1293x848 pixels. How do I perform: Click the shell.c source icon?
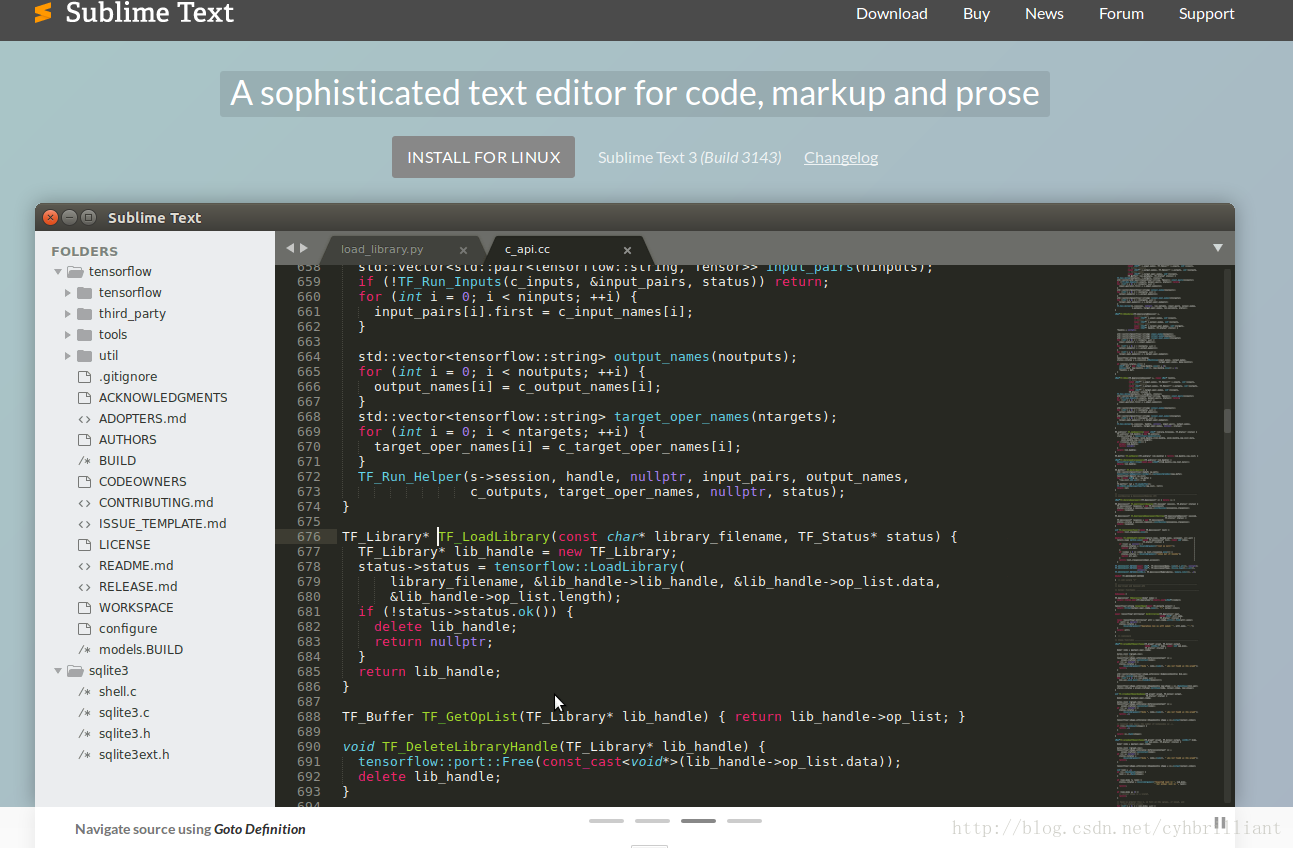point(84,692)
